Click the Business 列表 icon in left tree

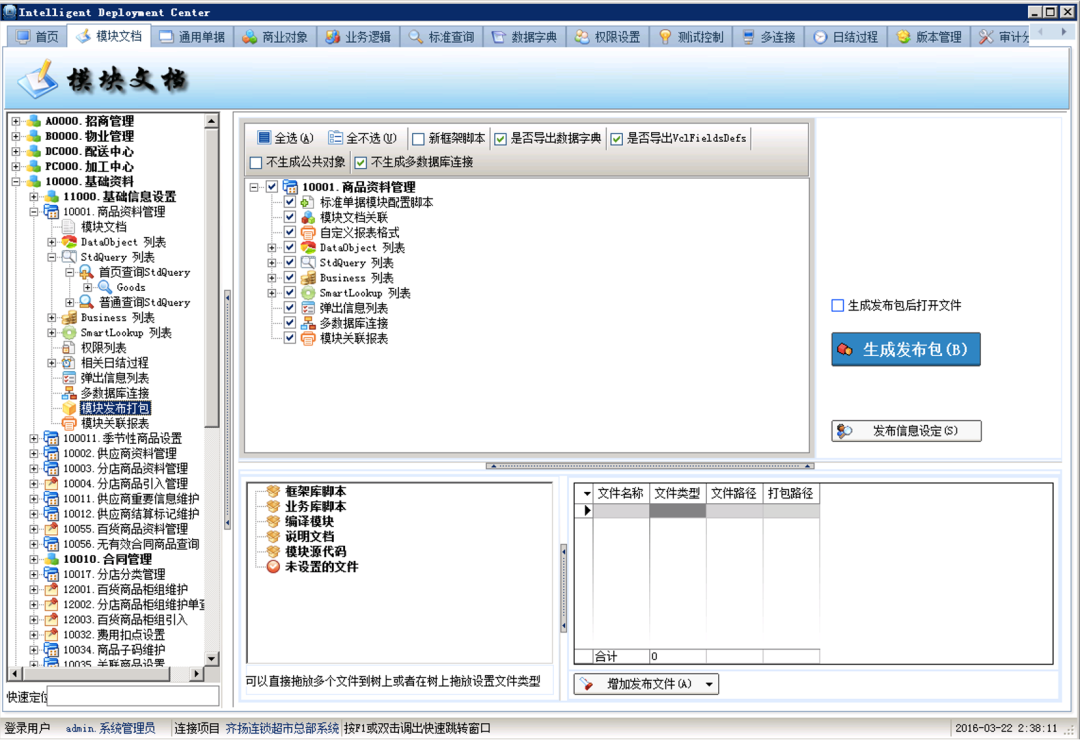click(x=69, y=317)
